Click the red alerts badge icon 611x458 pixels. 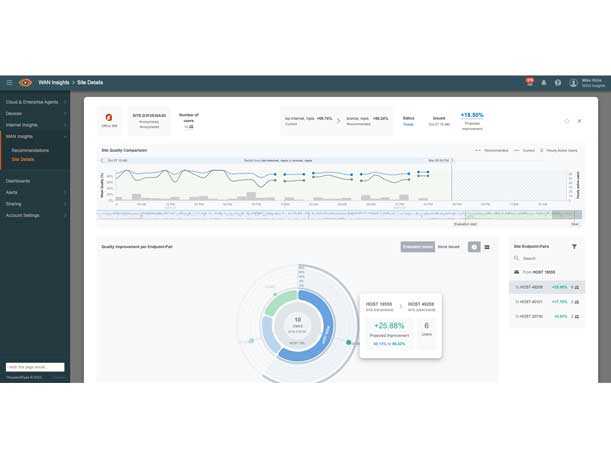coord(530,82)
